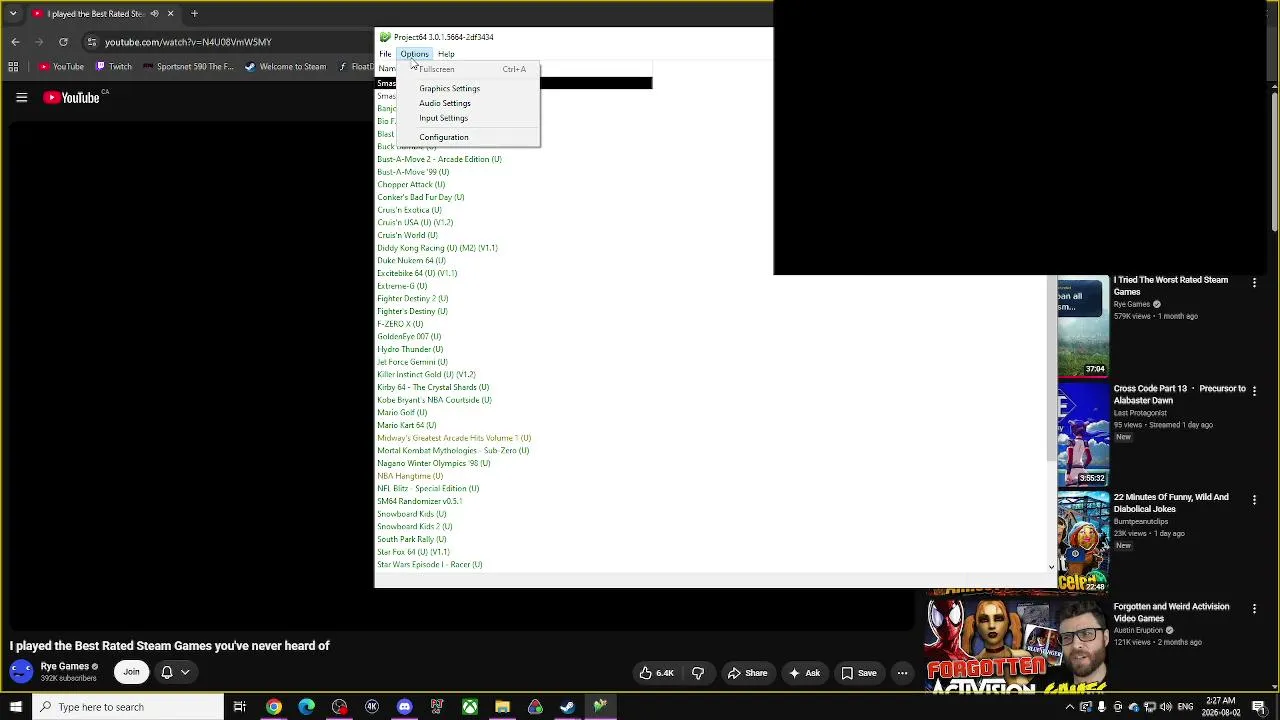The height and width of the screenshot is (720, 1280).
Task: Like the video with 6.4K likes
Action: point(657,673)
